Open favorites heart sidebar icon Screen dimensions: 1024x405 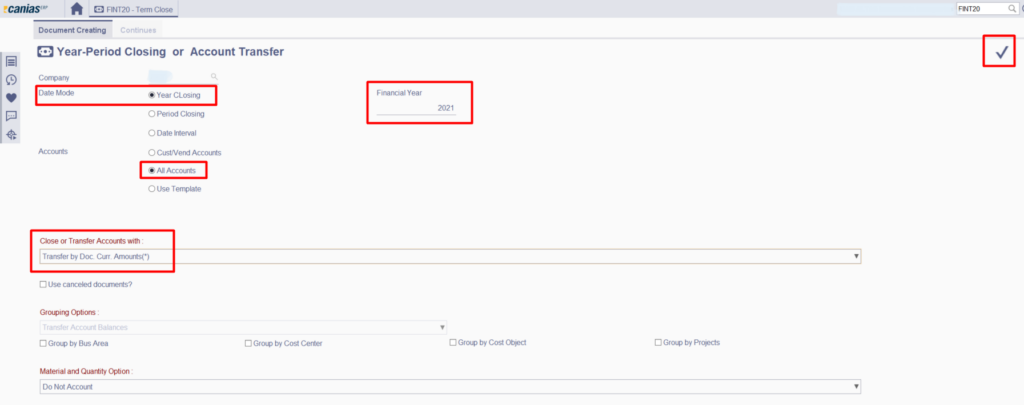[x=11, y=98]
